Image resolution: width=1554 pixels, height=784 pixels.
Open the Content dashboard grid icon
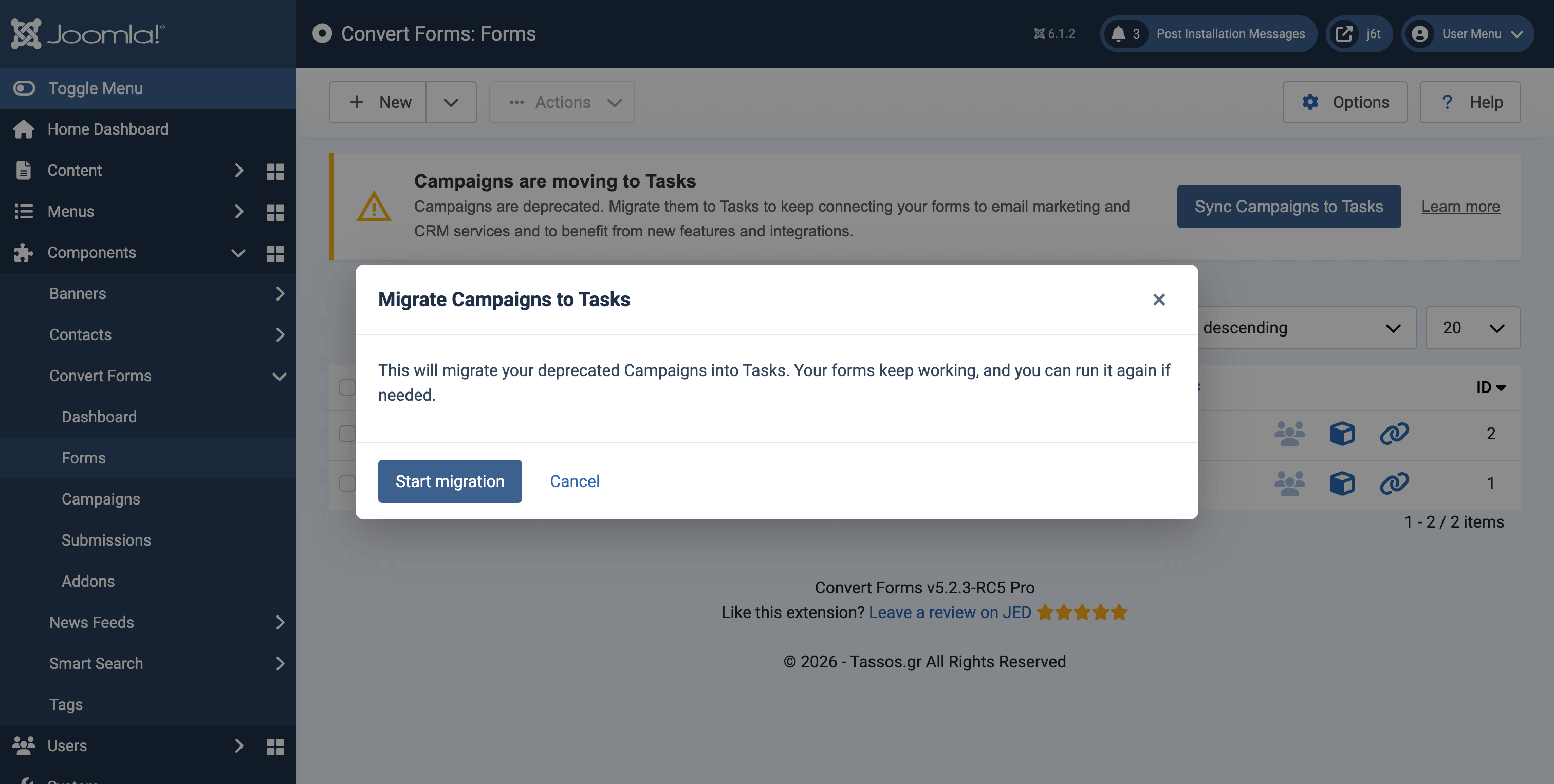tap(275, 171)
